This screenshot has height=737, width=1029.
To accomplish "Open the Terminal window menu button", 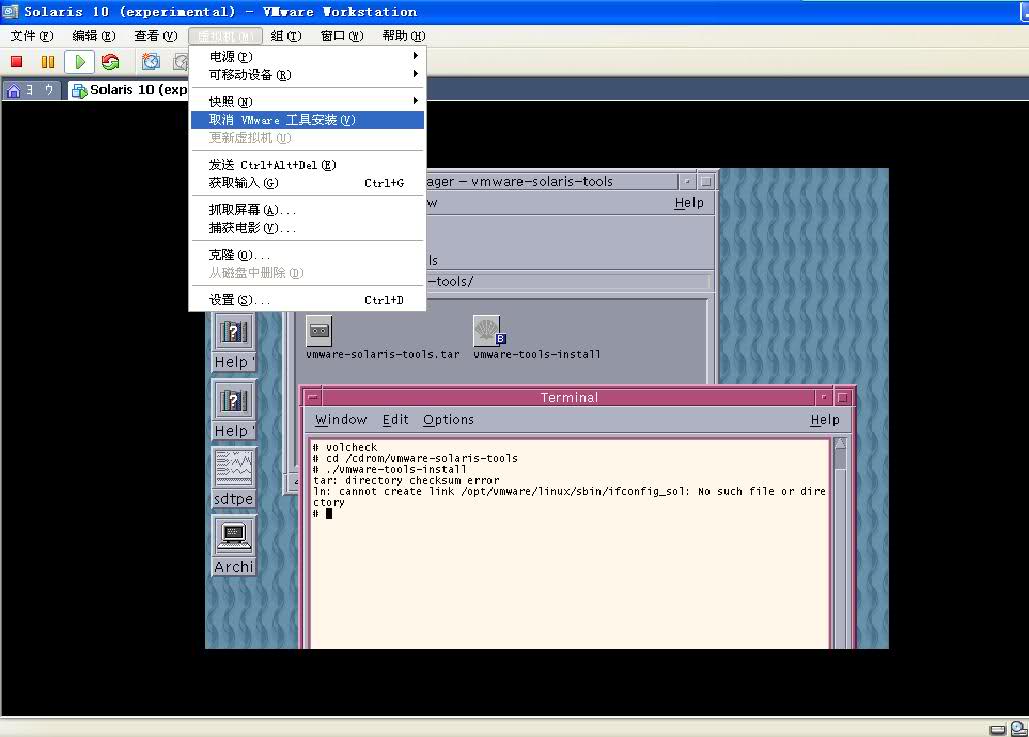I will pyautogui.click(x=313, y=397).
